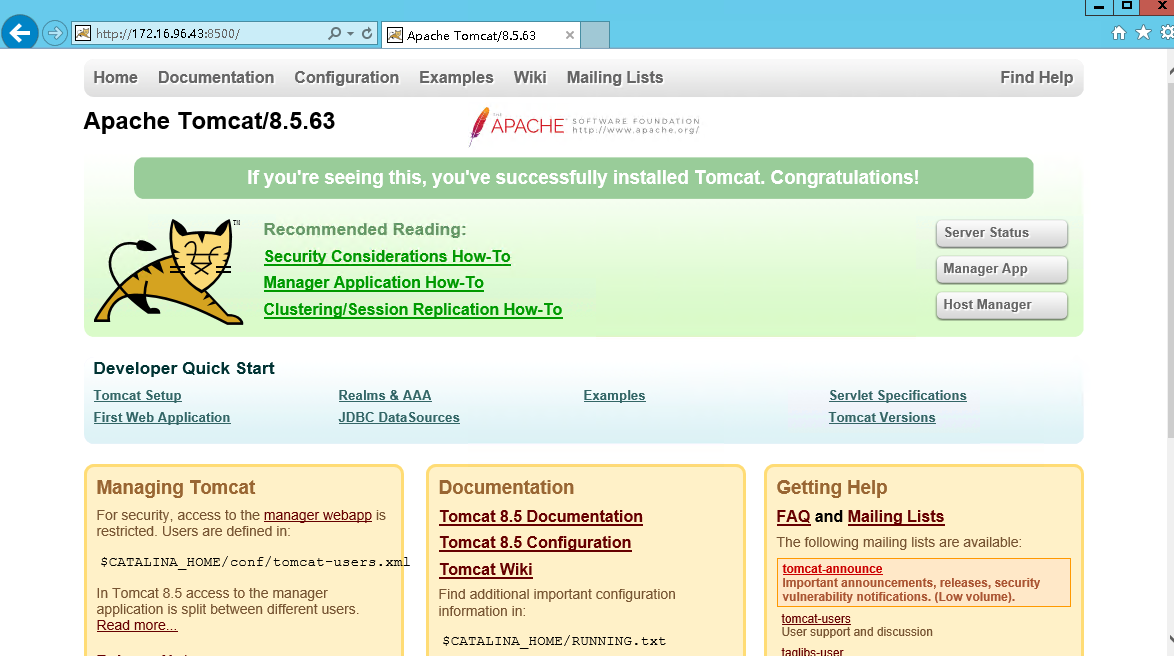Click the Developer Quick Start heading
Image resolution: width=1174 pixels, height=656 pixels.
[183, 368]
